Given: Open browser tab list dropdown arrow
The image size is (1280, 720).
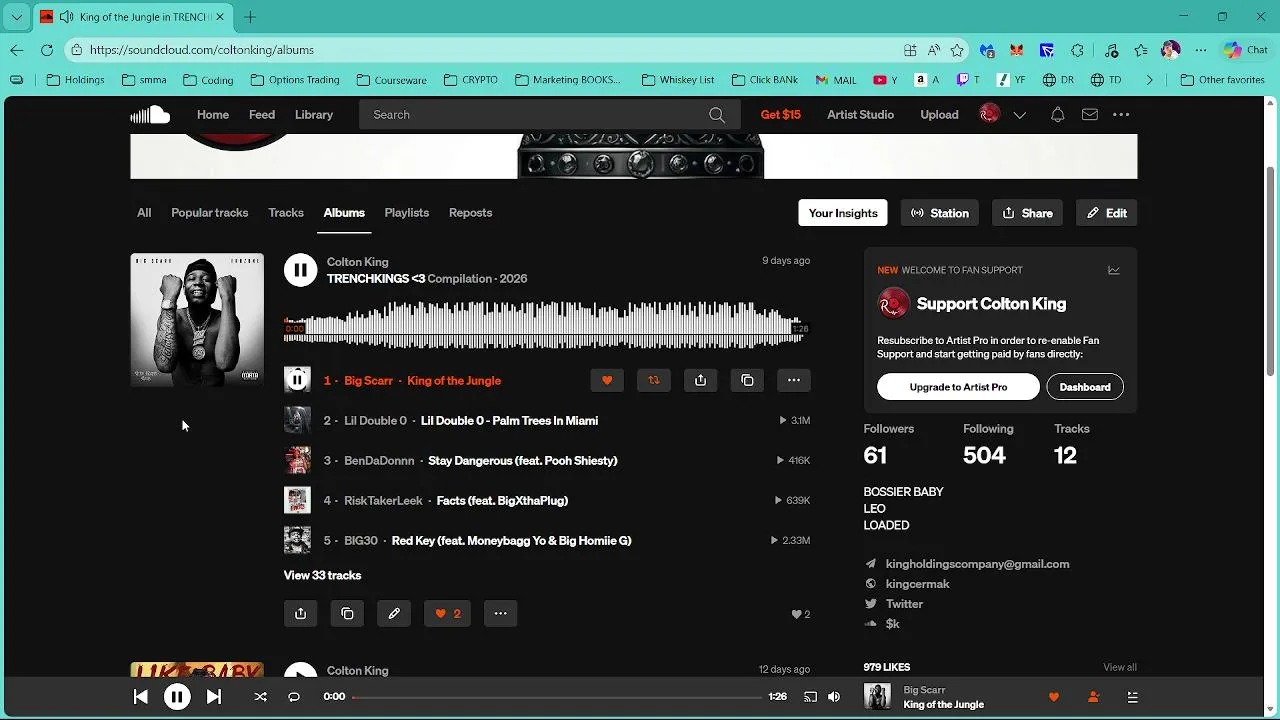Looking at the screenshot, I should (16, 17).
